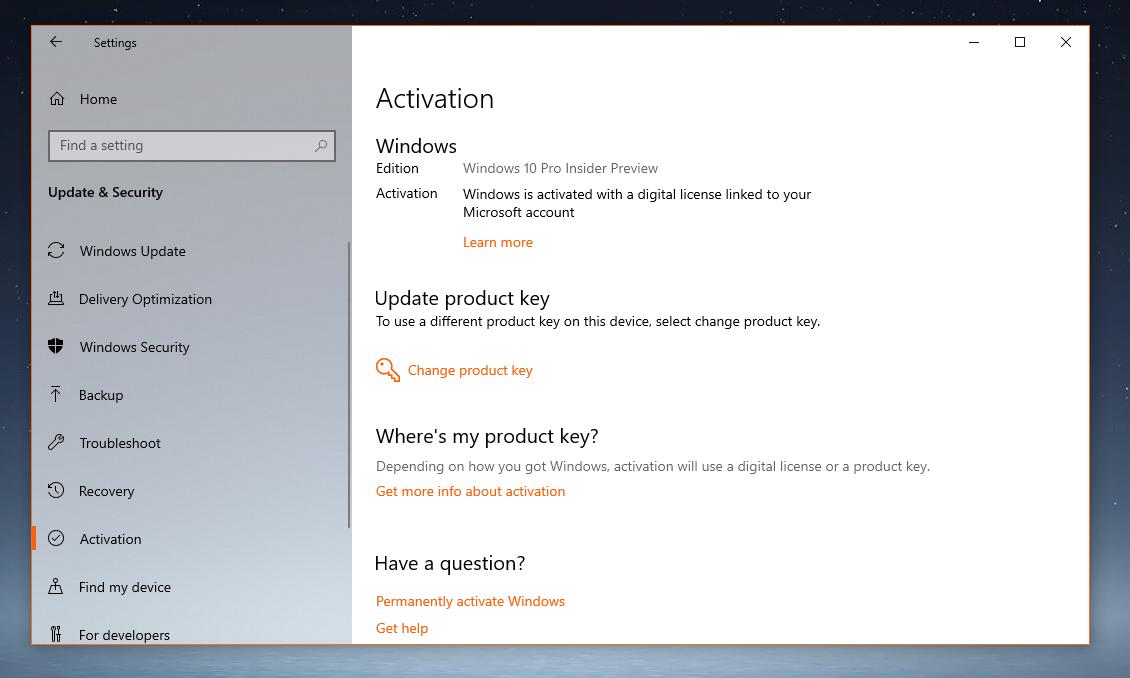
Task: Close the Settings window
Action: (x=1066, y=42)
